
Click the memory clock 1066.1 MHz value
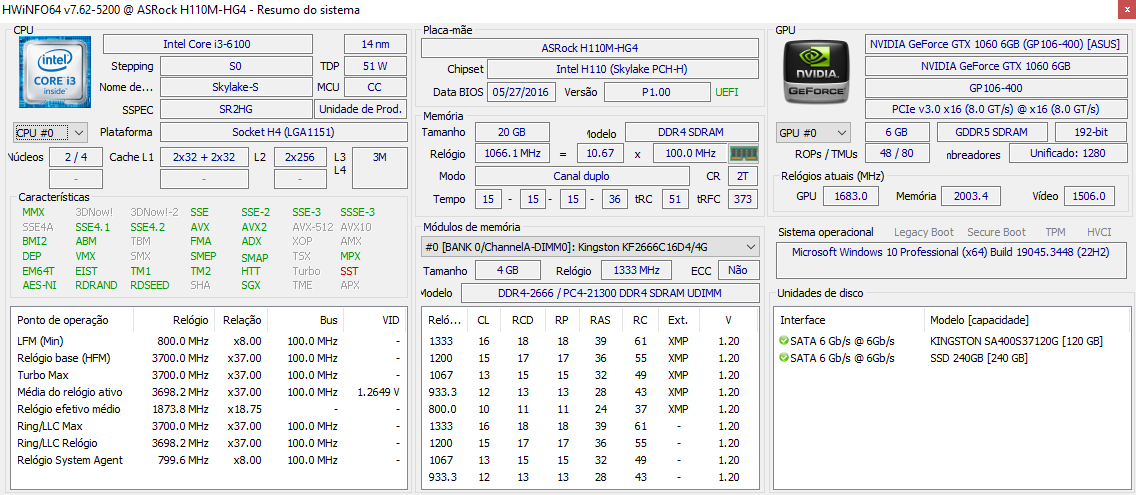tap(512, 154)
